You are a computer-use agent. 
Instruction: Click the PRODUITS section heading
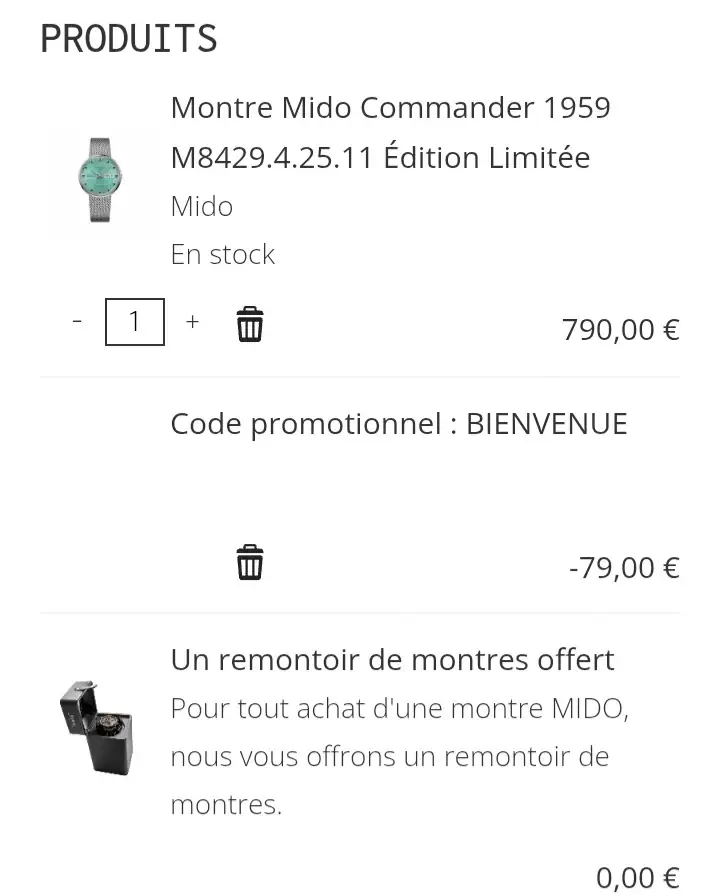coord(128,39)
